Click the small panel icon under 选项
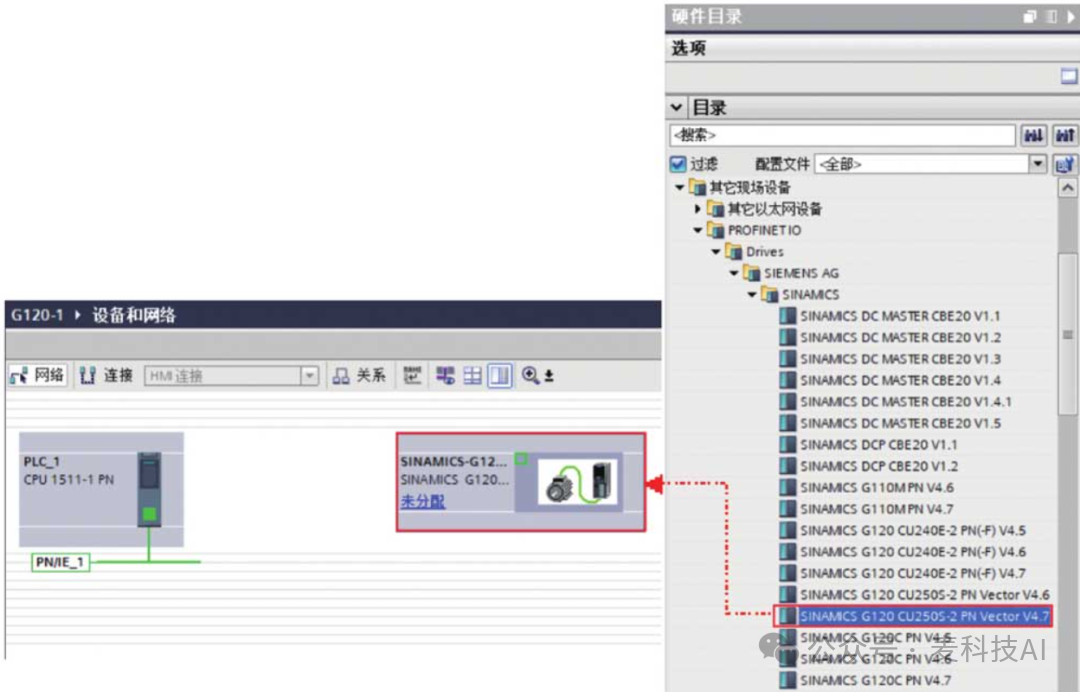Viewport: 1080px width, 692px height. tap(1068, 76)
